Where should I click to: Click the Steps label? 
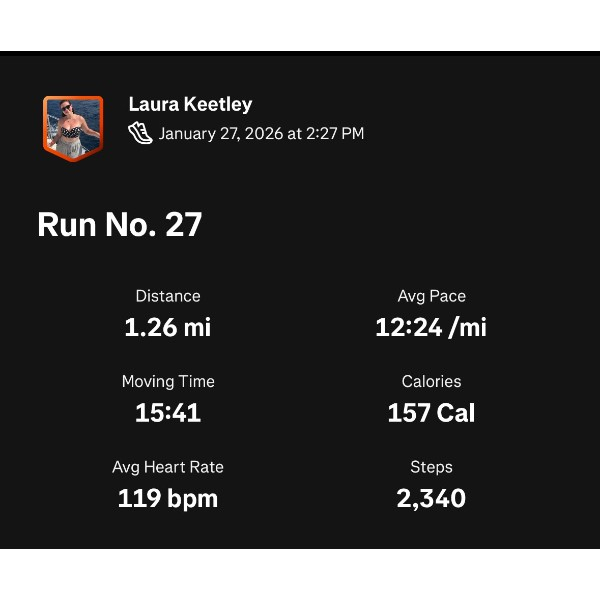coord(431,467)
